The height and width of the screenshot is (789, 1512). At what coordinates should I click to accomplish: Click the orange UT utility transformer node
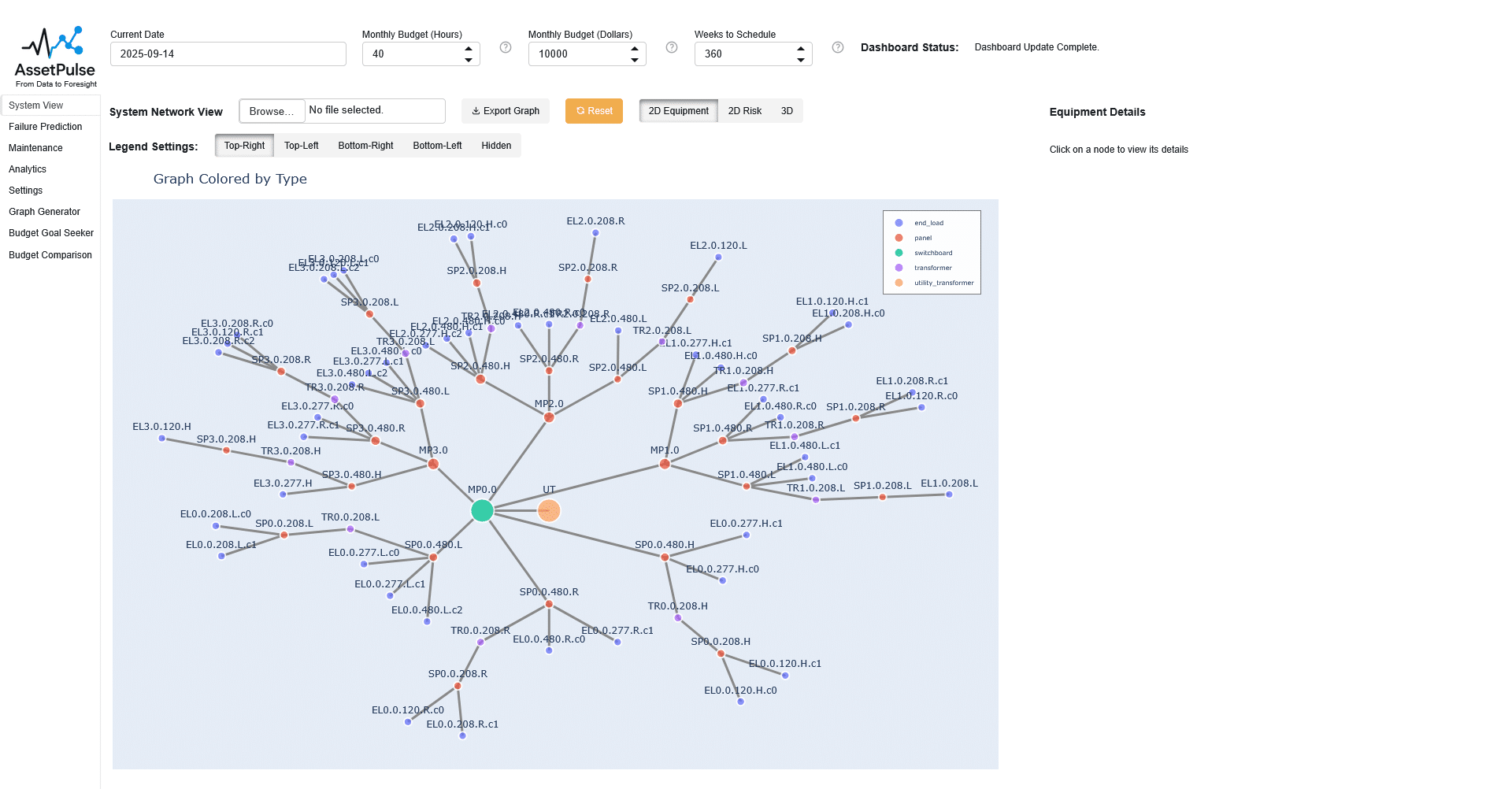pyautogui.click(x=549, y=511)
